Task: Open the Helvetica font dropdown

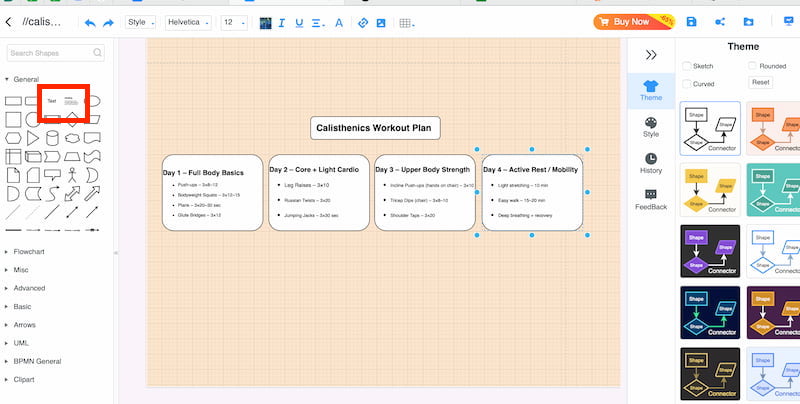Action: click(187, 22)
